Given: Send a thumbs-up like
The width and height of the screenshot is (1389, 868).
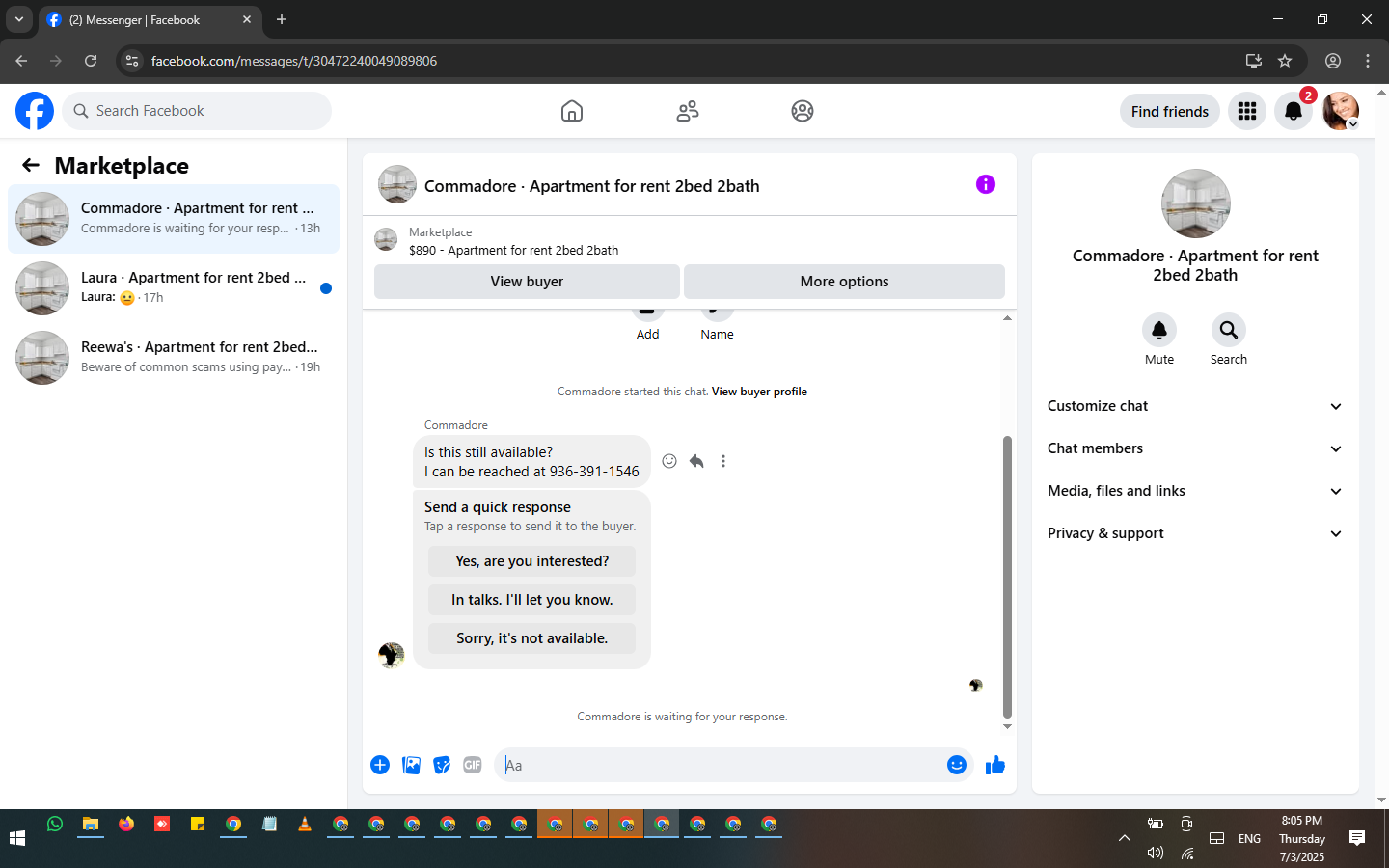Looking at the screenshot, I should pos(995,765).
